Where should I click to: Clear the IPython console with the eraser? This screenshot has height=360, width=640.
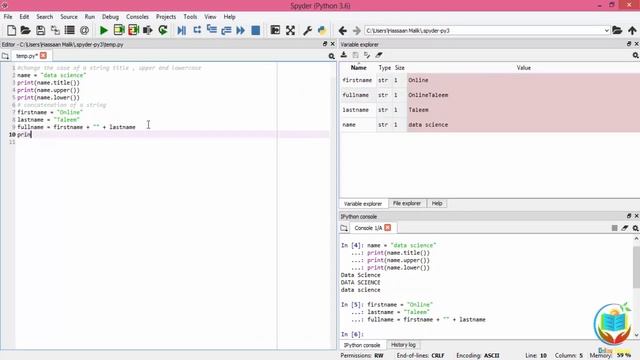(x=625, y=228)
